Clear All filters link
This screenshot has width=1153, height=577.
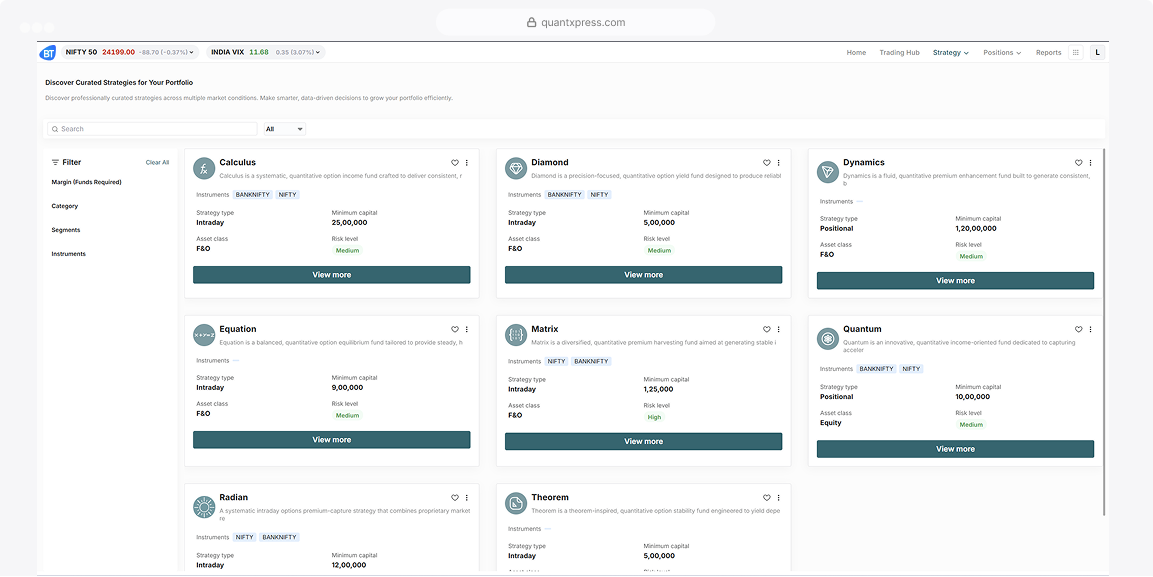pyautogui.click(x=157, y=162)
